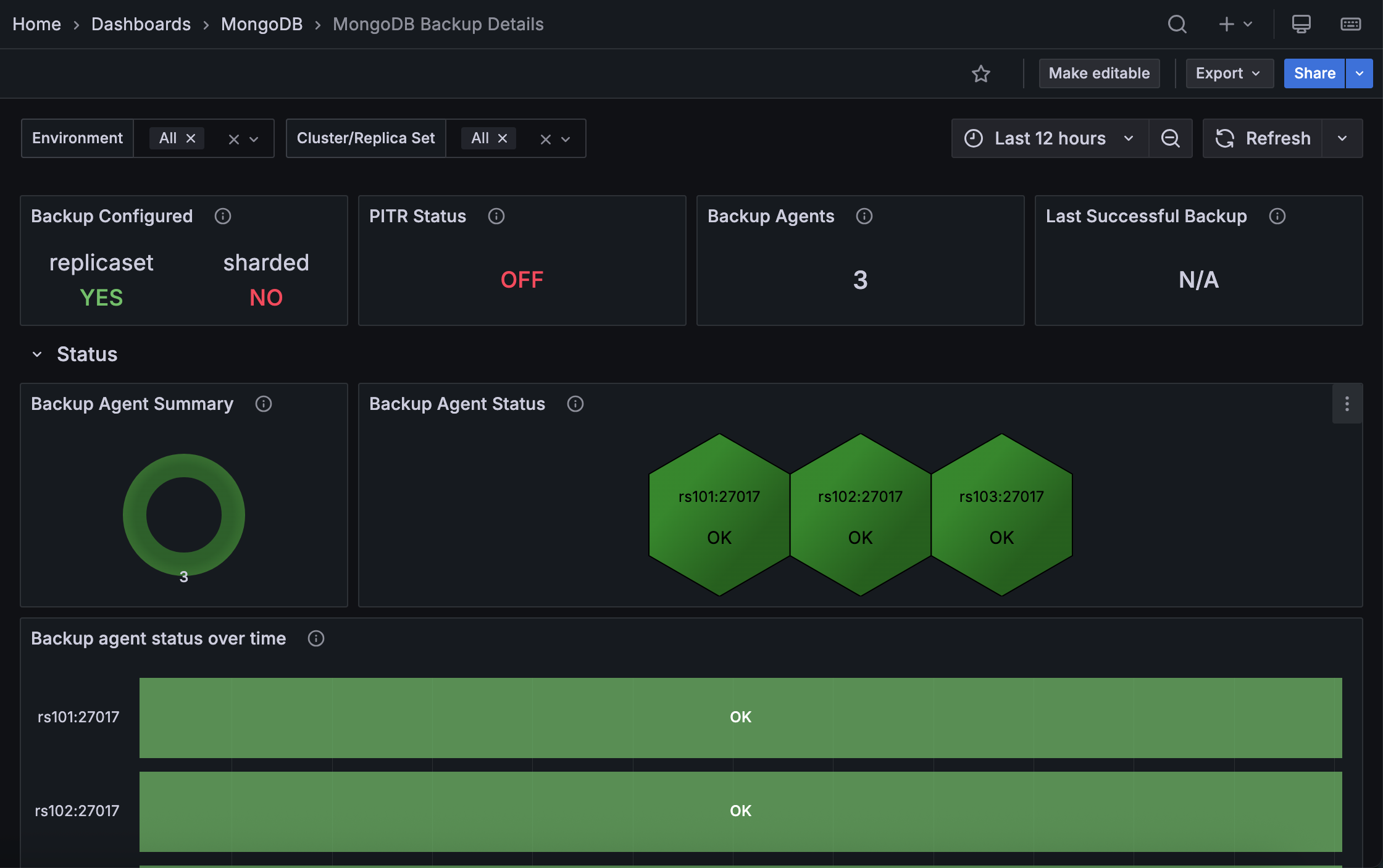Open the dashboard search icon

(1177, 24)
